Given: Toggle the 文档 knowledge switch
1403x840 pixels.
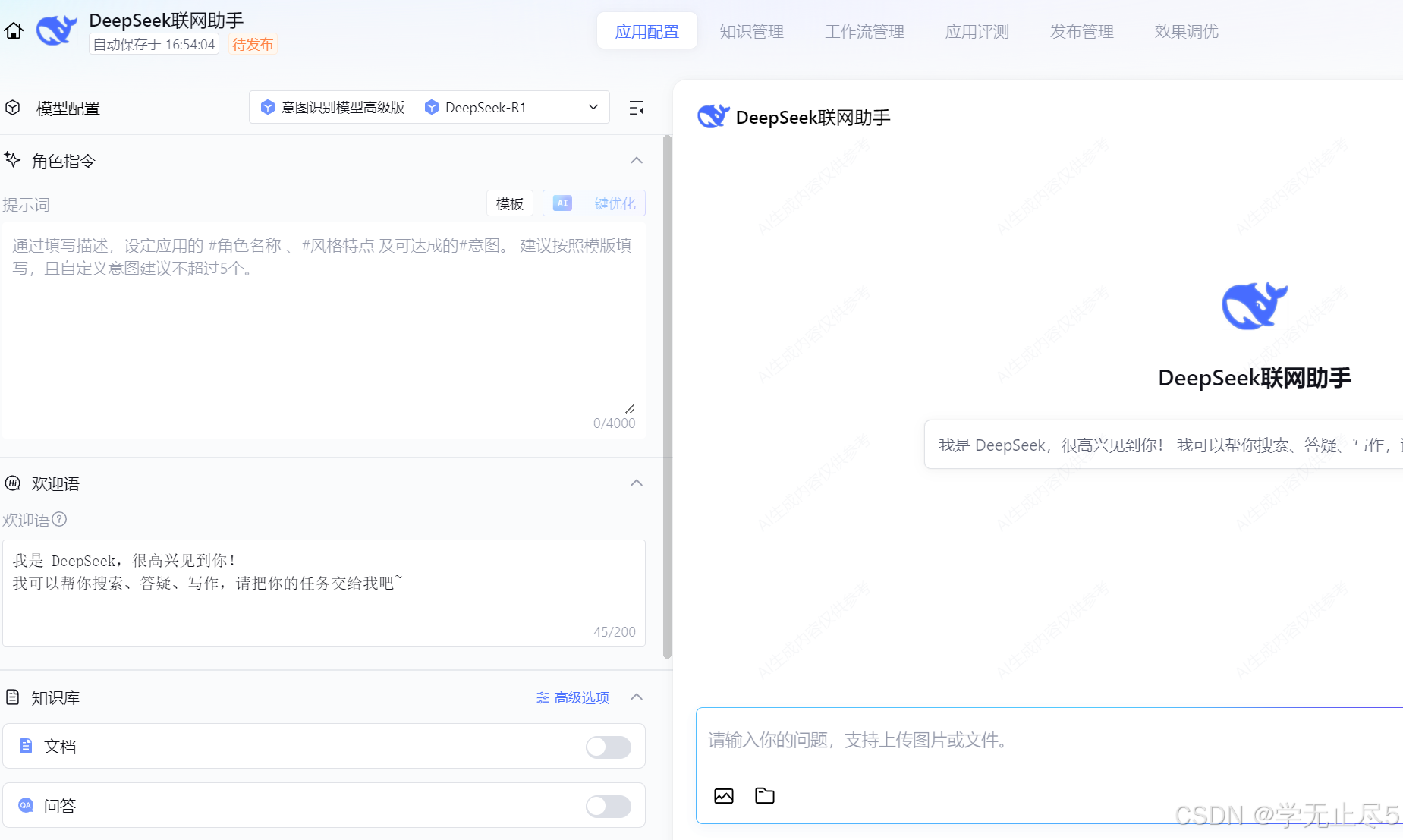Looking at the screenshot, I should pos(609,747).
